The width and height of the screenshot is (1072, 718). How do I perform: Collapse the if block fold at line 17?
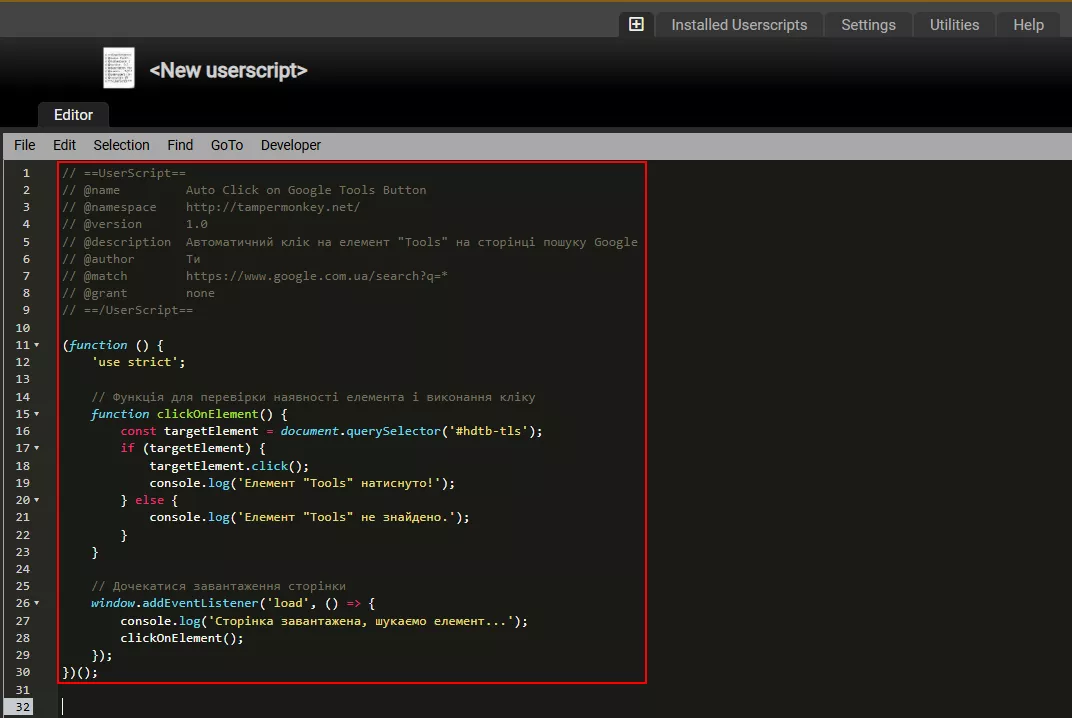click(37, 448)
